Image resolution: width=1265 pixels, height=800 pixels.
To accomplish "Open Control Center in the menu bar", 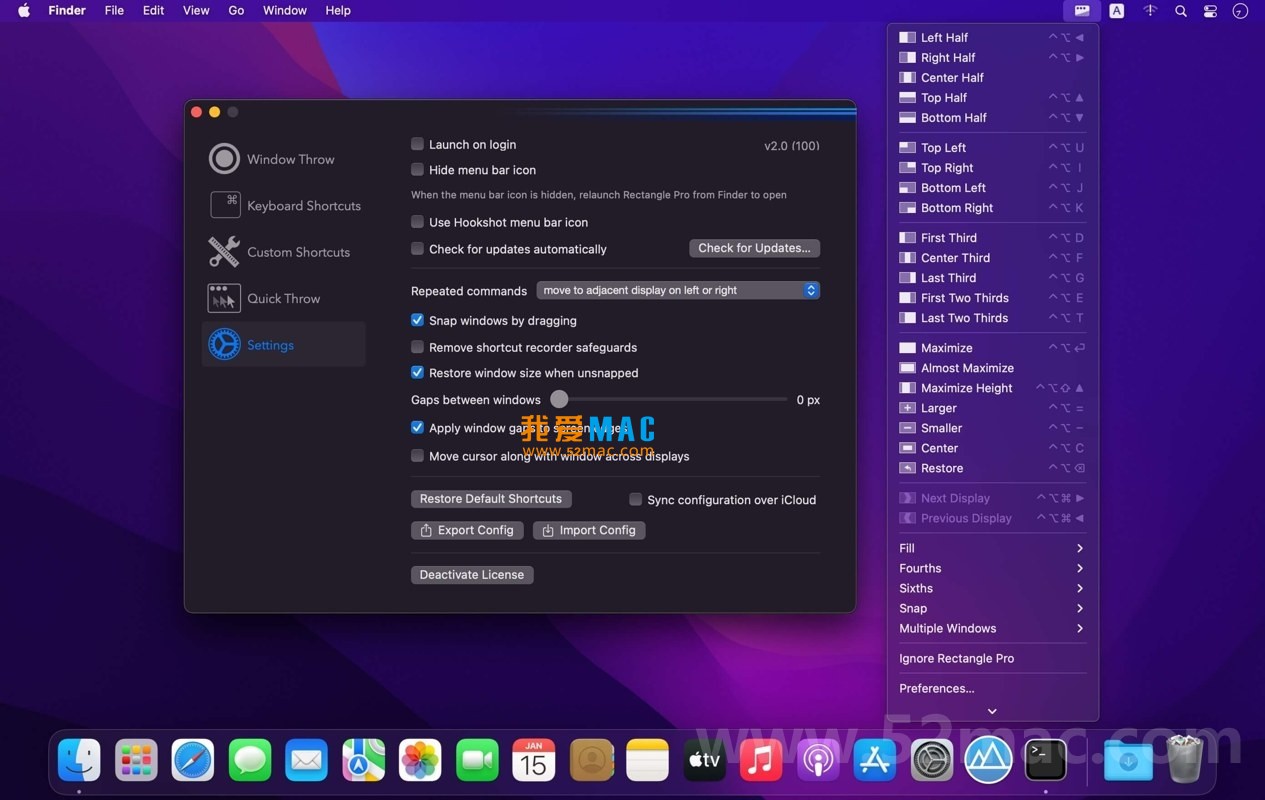I will click(x=1211, y=11).
